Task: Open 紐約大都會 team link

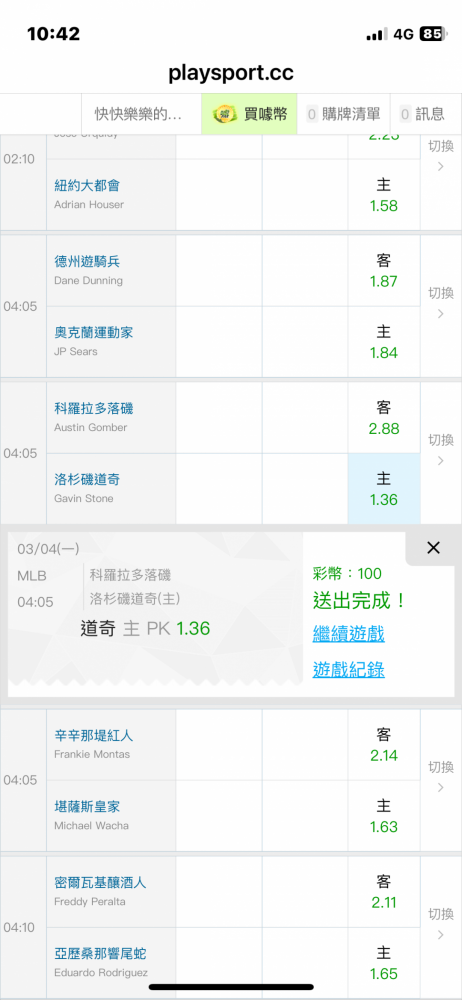Action: (x=87, y=186)
